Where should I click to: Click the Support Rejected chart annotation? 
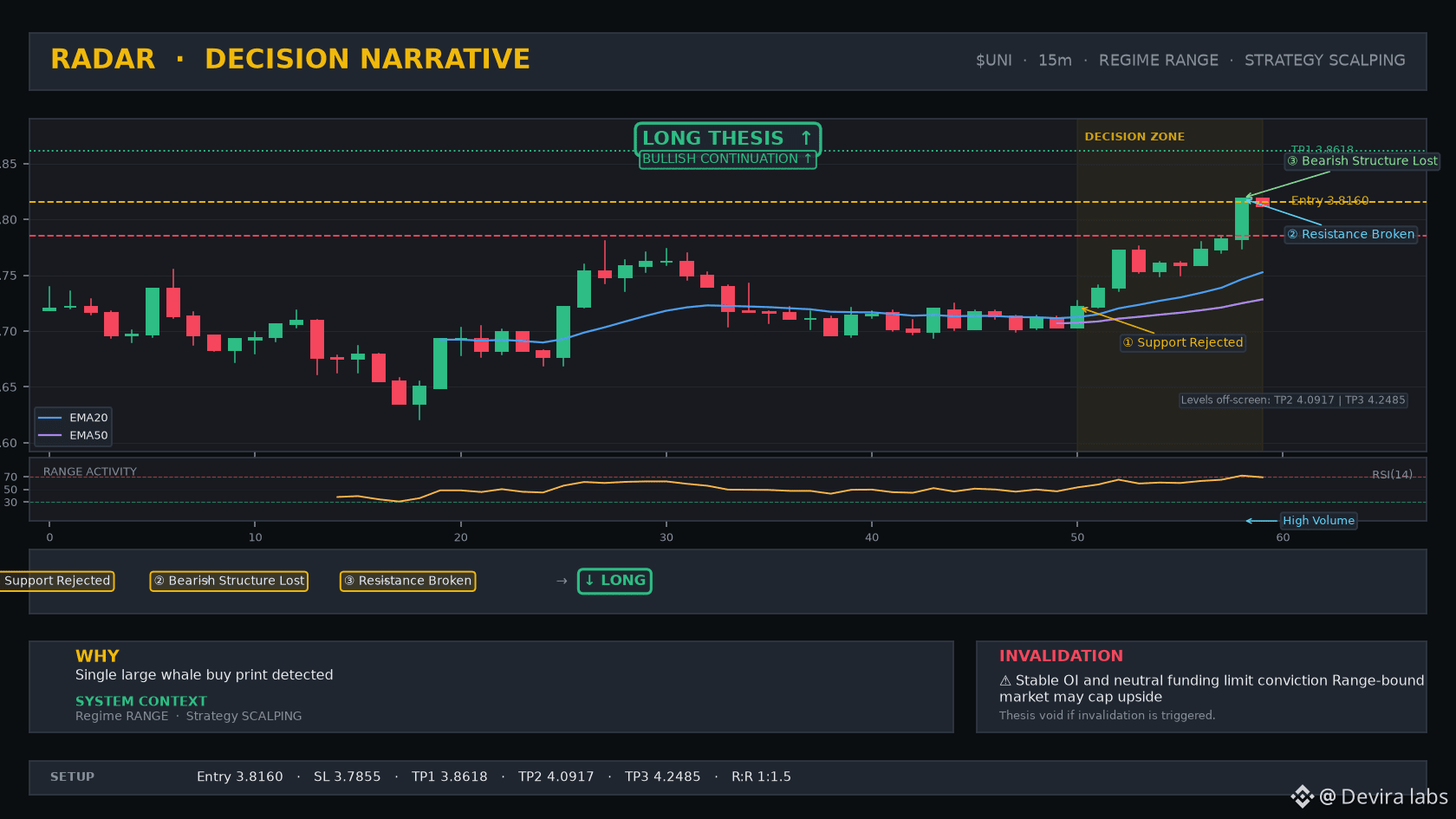[1183, 342]
